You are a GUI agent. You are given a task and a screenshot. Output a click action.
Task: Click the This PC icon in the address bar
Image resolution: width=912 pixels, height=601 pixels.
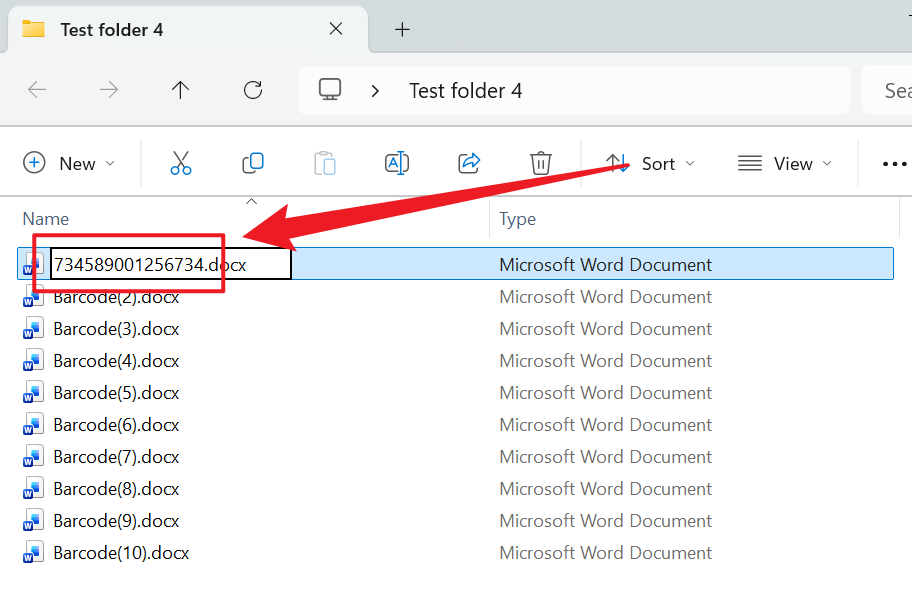click(330, 90)
